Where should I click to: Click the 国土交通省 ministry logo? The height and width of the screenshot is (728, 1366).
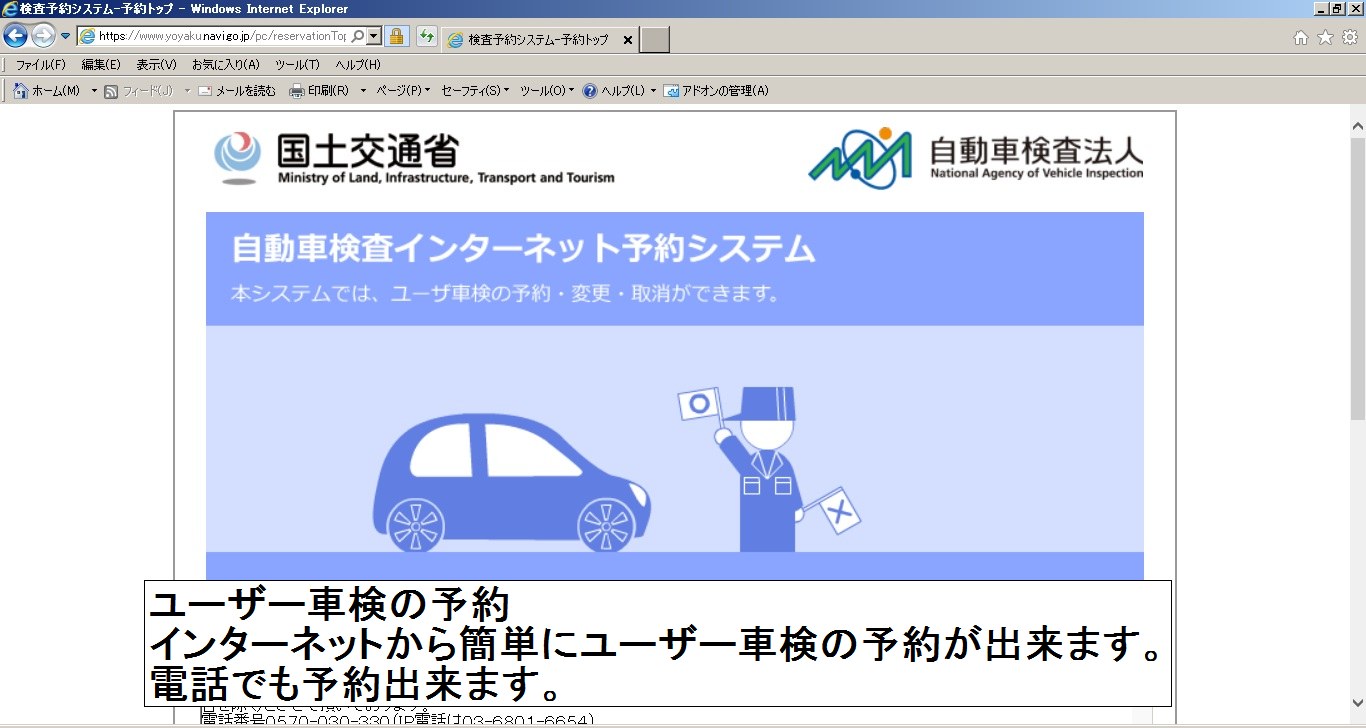click(x=414, y=159)
